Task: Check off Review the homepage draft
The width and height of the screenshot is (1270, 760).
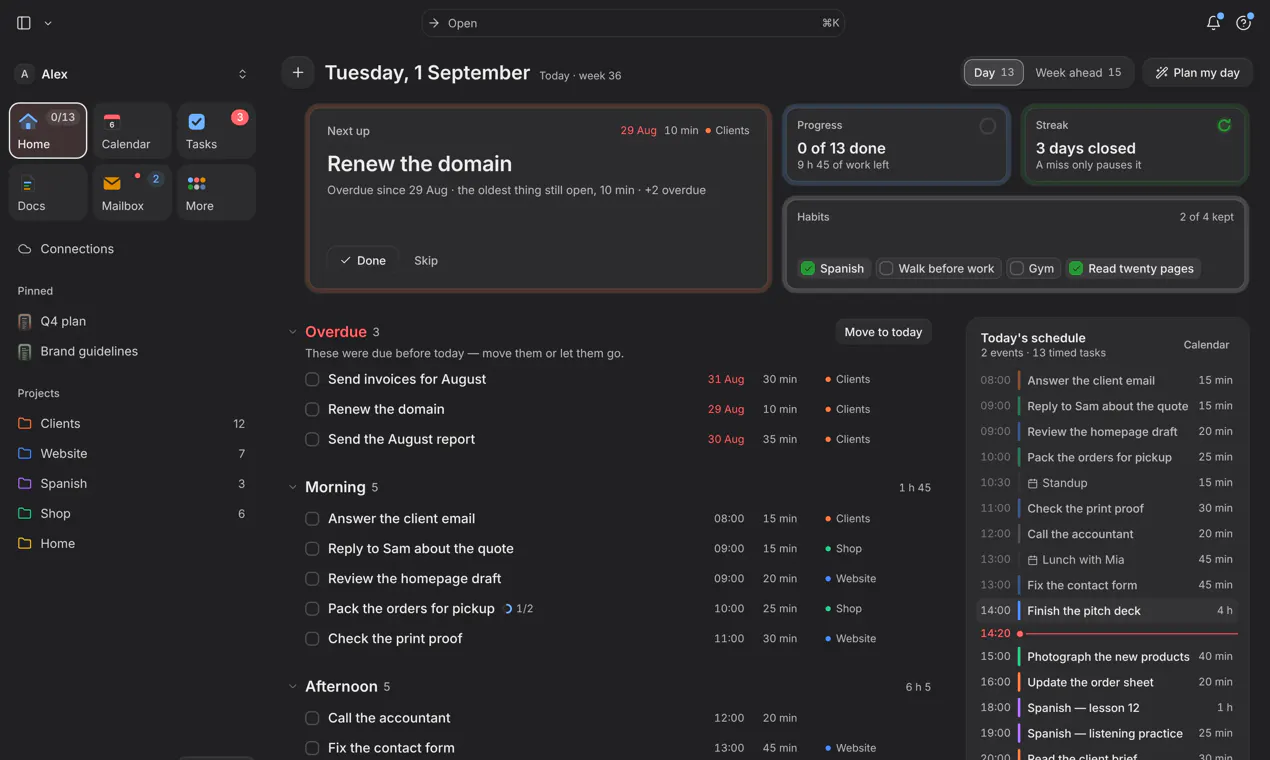Action: 312,579
